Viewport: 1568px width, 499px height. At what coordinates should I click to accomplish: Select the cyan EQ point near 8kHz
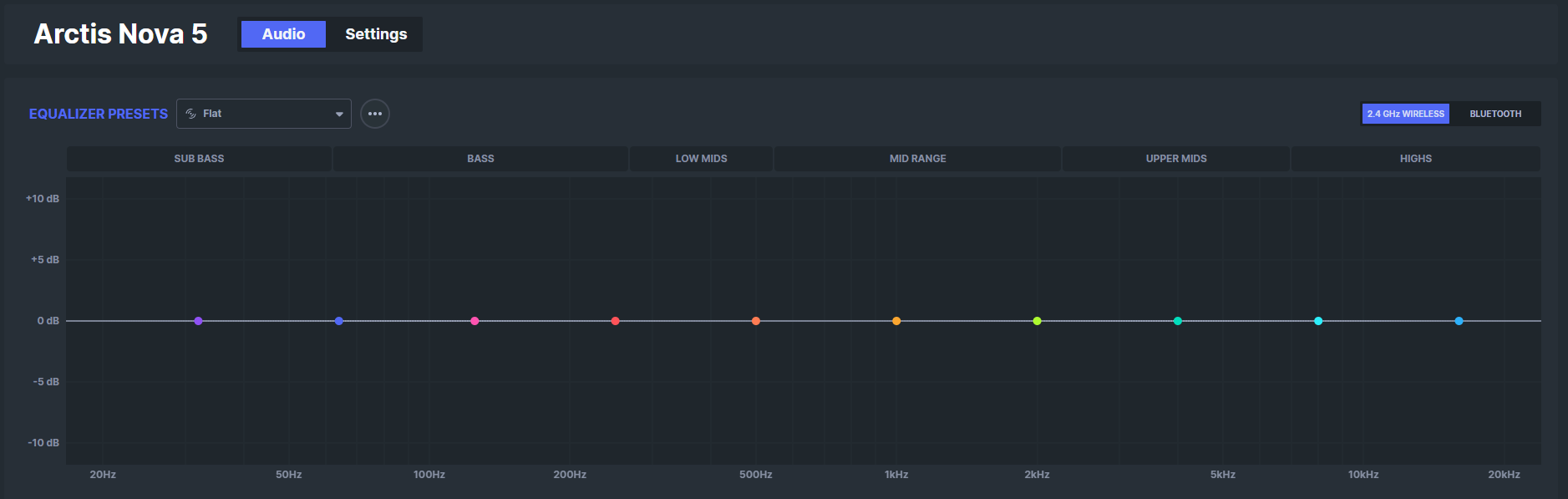[x=1318, y=321]
